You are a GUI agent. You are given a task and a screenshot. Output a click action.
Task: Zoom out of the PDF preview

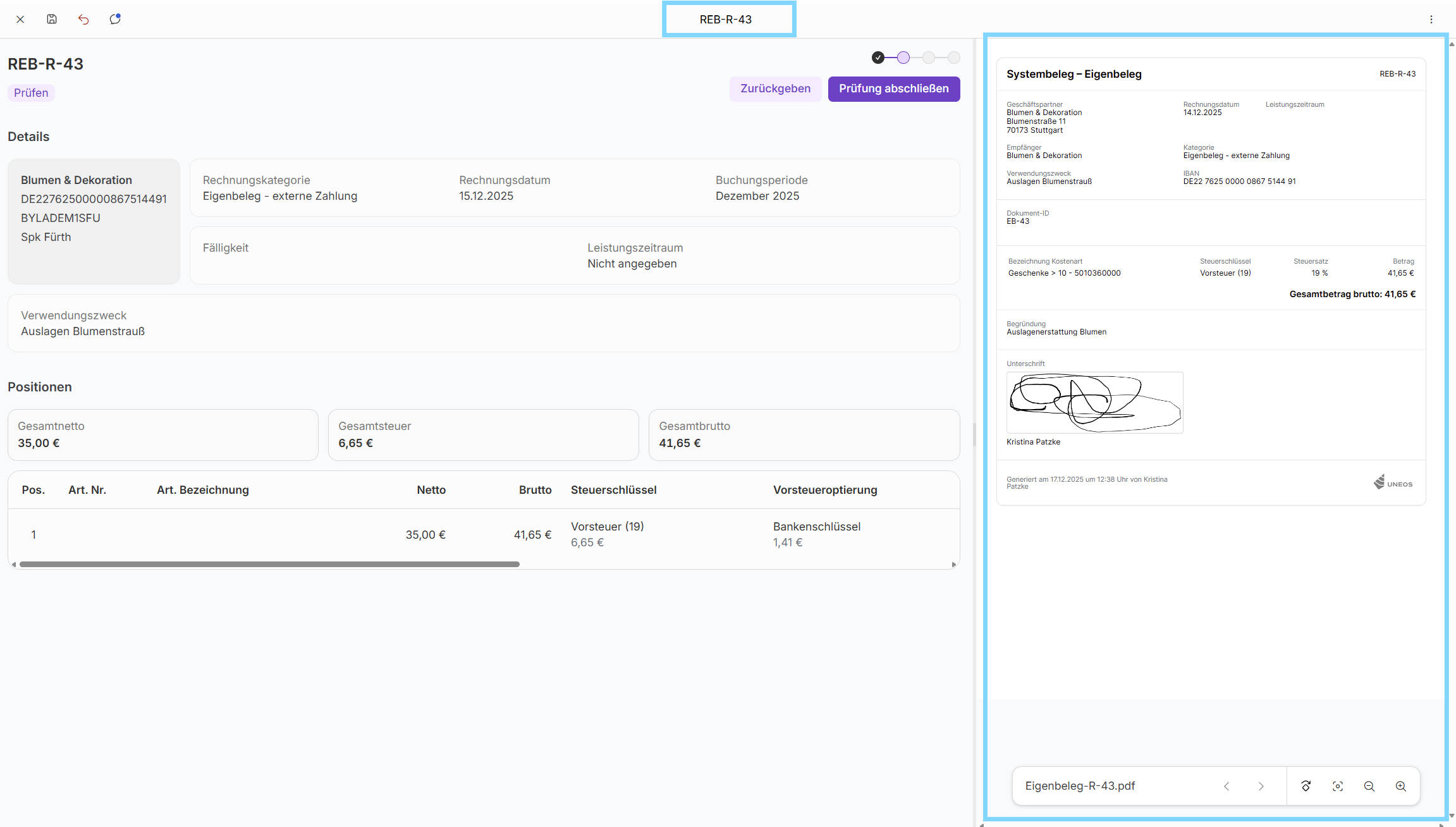coord(1369,786)
